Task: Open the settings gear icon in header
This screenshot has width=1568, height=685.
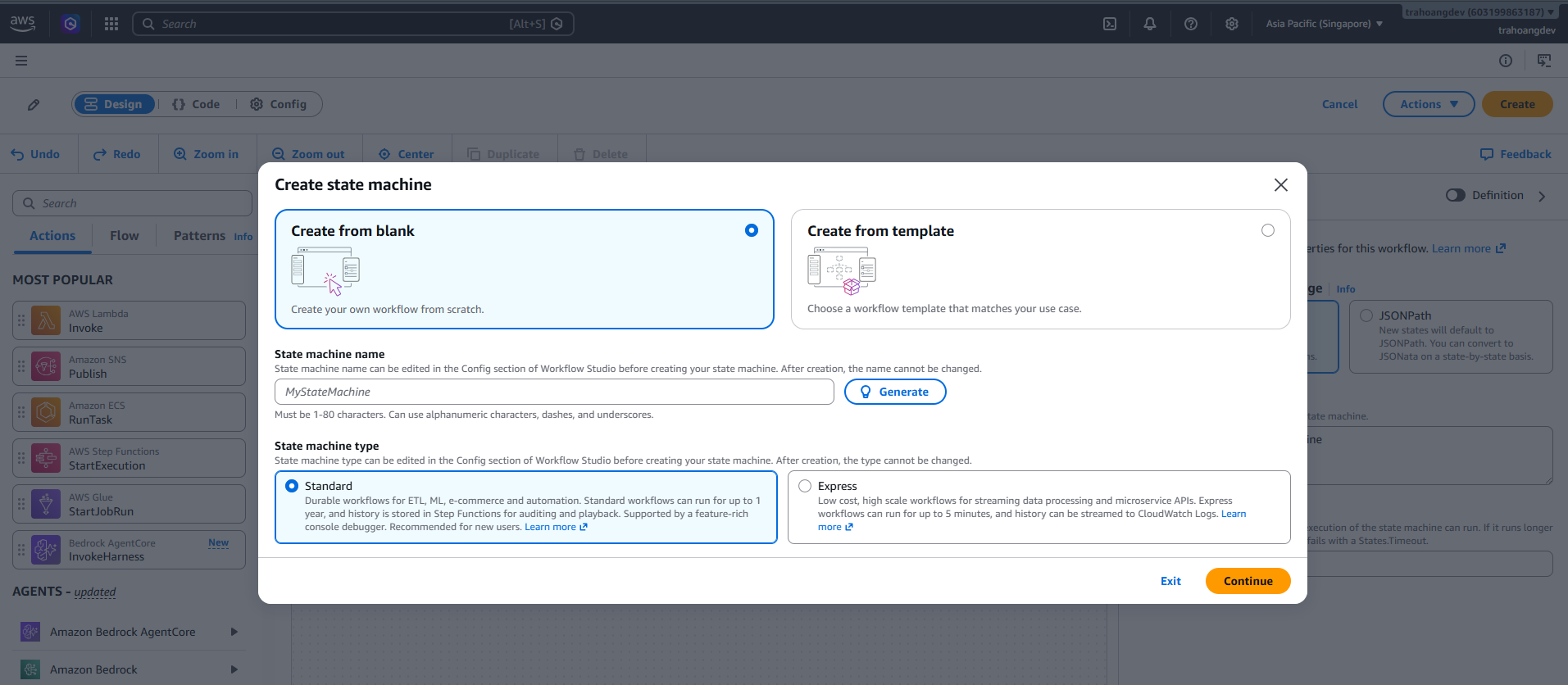Action: coord(1232,24)
